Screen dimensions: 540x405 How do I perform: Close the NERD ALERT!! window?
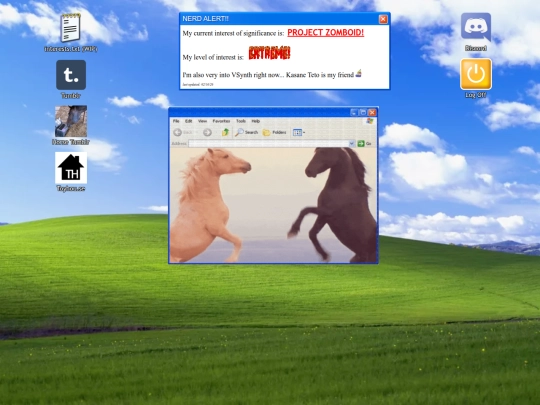tap(383, 19)
